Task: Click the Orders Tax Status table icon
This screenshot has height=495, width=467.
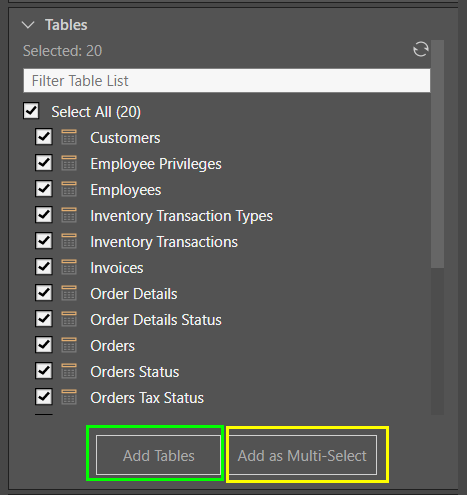Action: click(69, 397)
